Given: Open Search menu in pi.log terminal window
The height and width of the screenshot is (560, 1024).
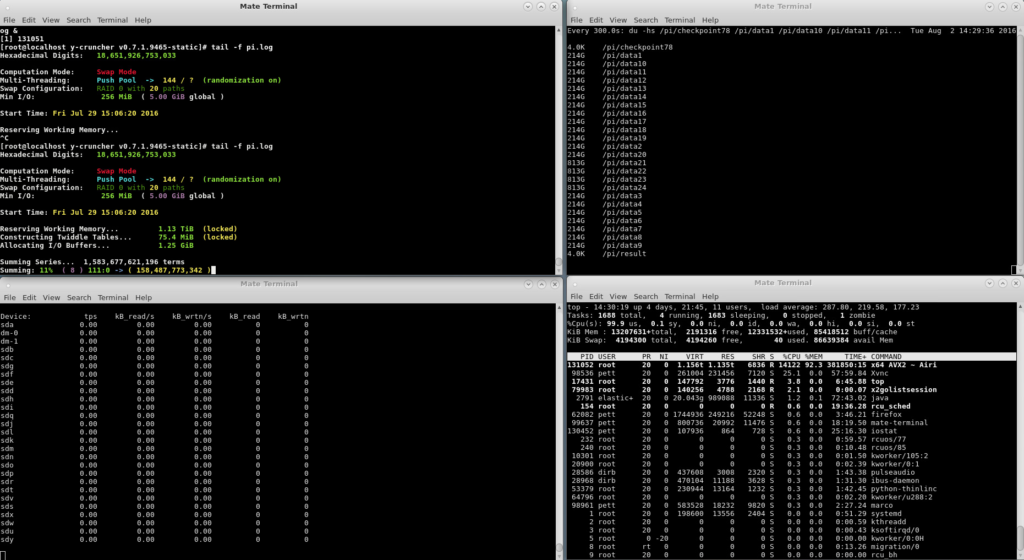Looking at the screenshot, I should pos(78,20).
